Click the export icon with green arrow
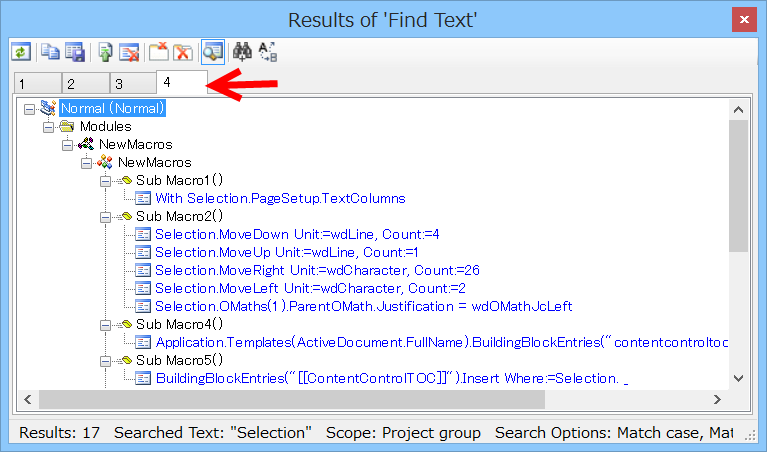Image resolution: width=767 pixels, height=452 pixels. point(105,52)
